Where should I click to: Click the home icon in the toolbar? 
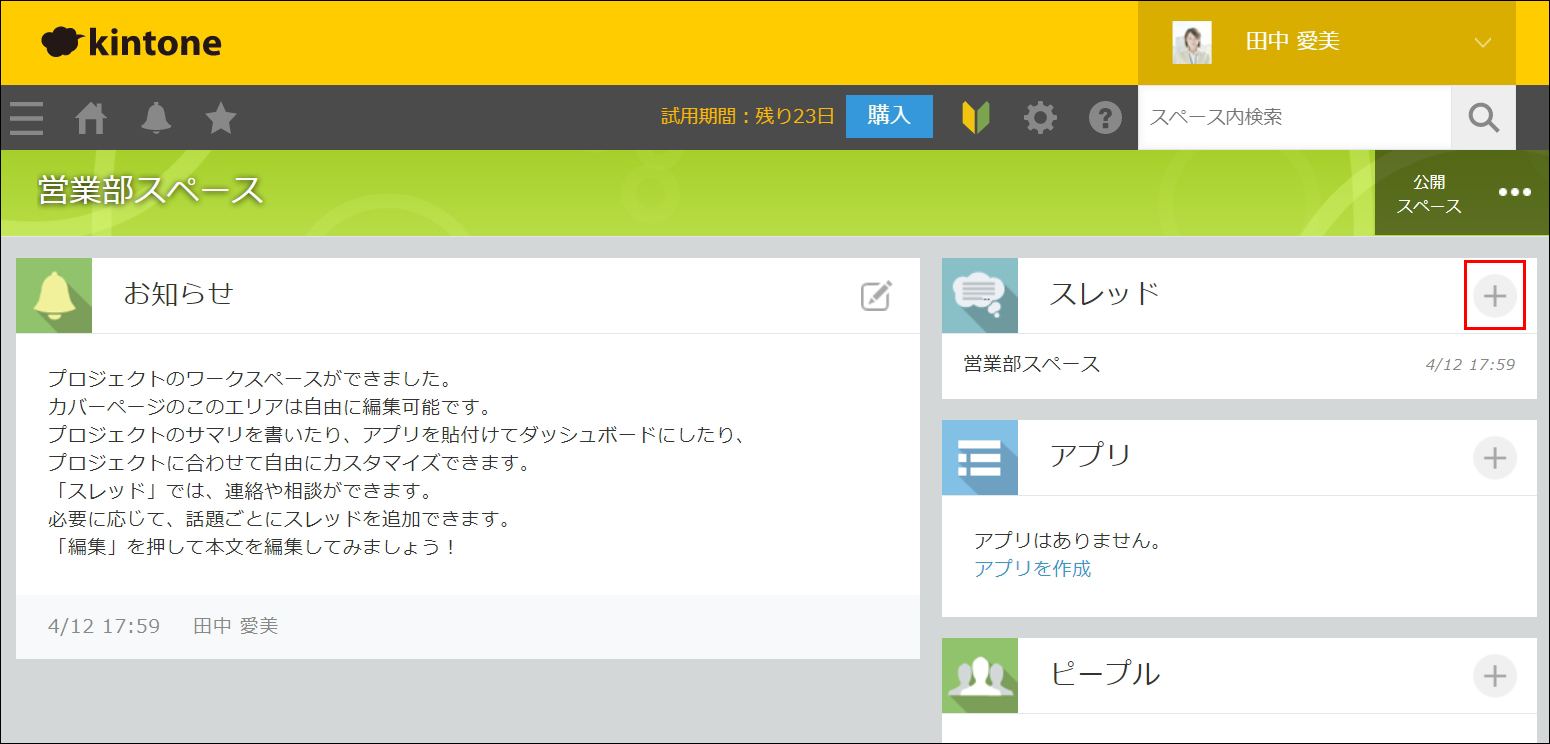tap(90, 117)
